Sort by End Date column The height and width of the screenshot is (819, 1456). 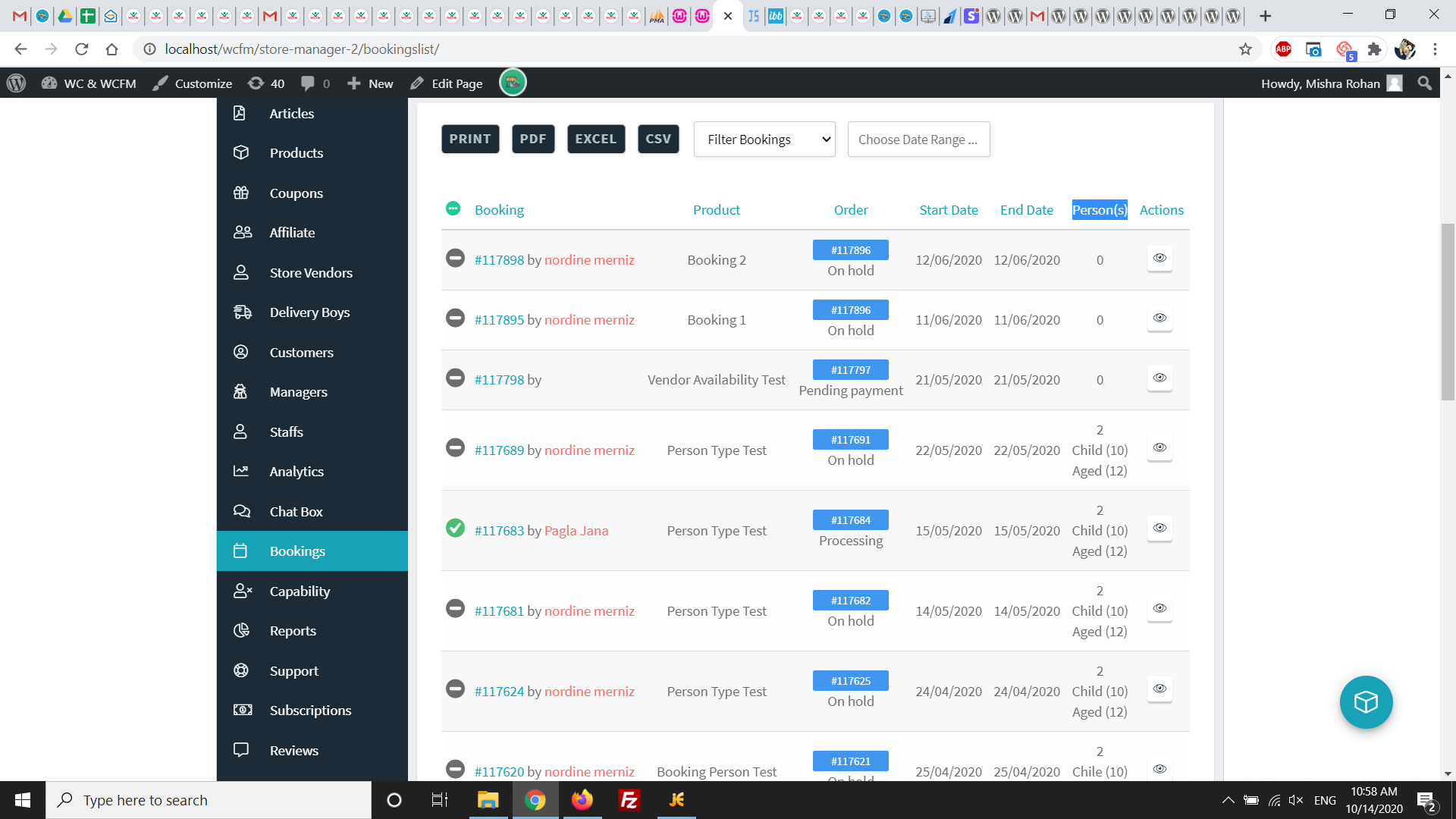[1027, 210]
